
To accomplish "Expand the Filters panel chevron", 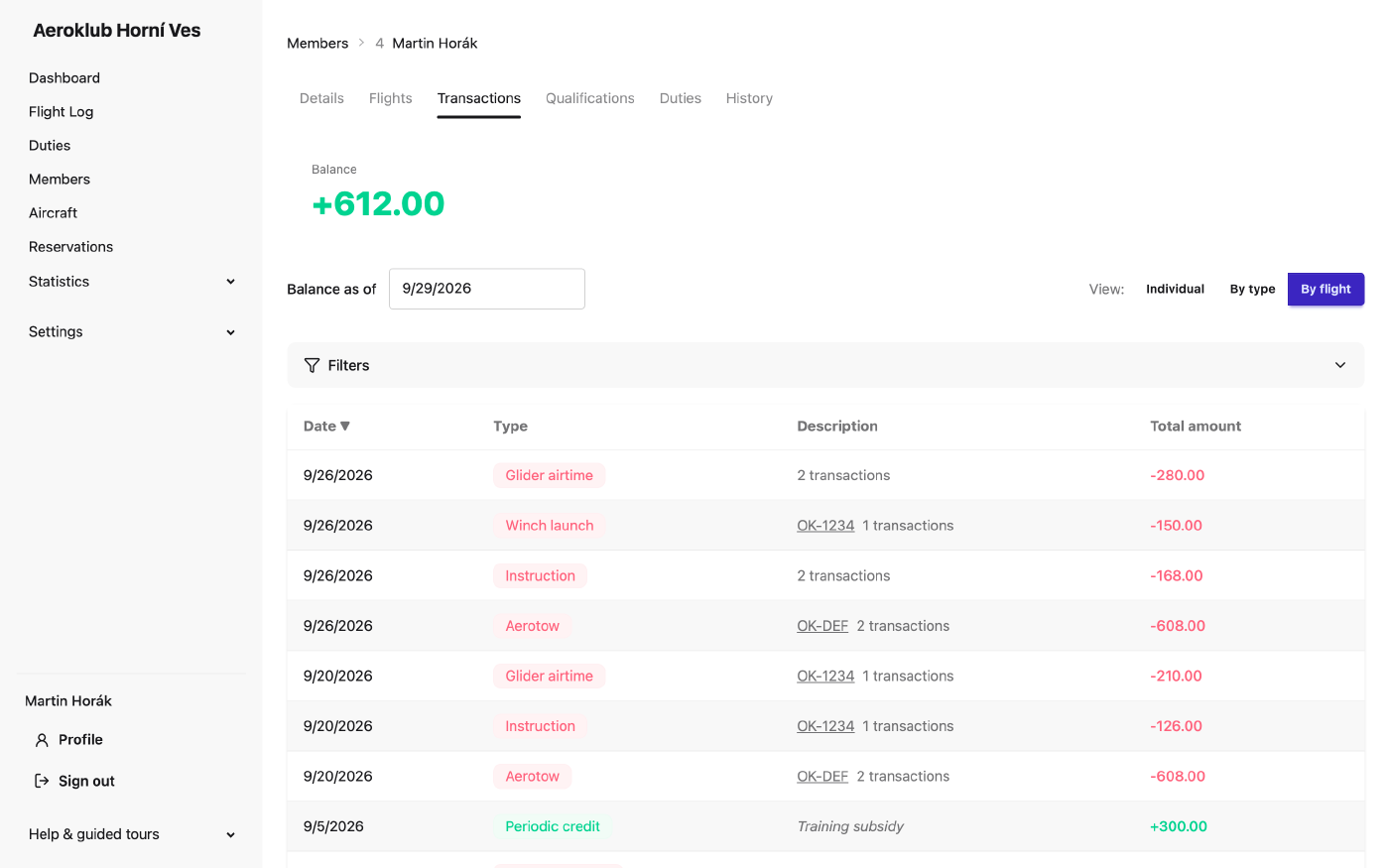I will point(1340,365).
